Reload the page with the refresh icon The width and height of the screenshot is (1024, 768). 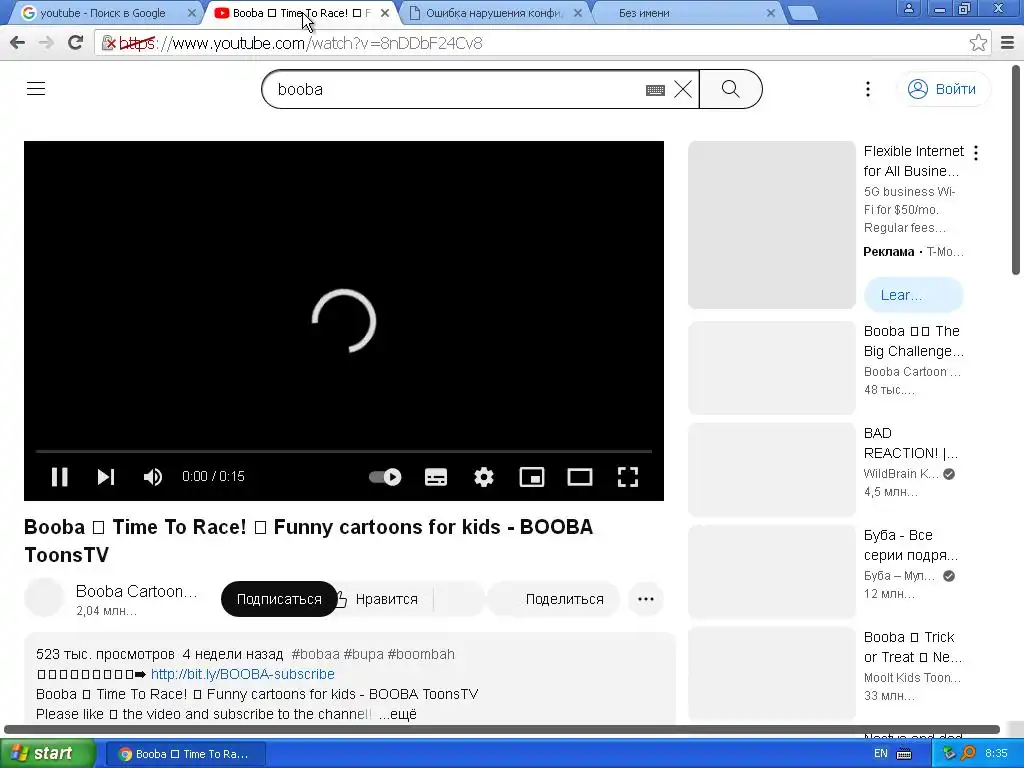[76, 43]
